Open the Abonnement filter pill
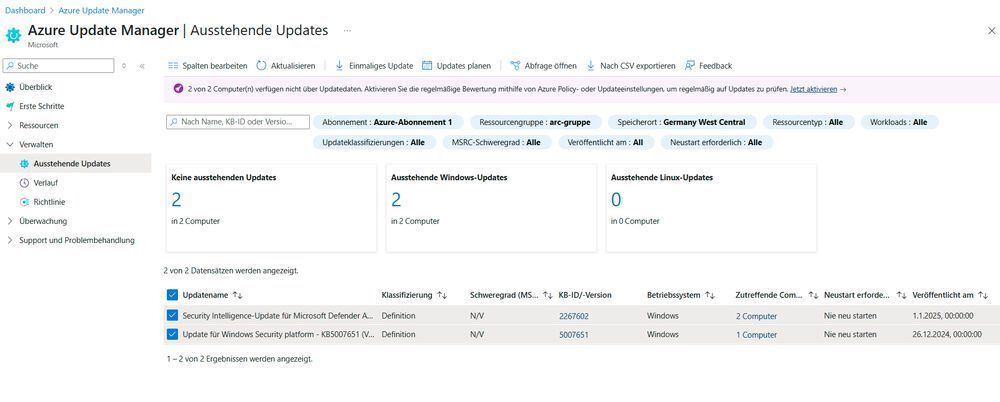 387,122
